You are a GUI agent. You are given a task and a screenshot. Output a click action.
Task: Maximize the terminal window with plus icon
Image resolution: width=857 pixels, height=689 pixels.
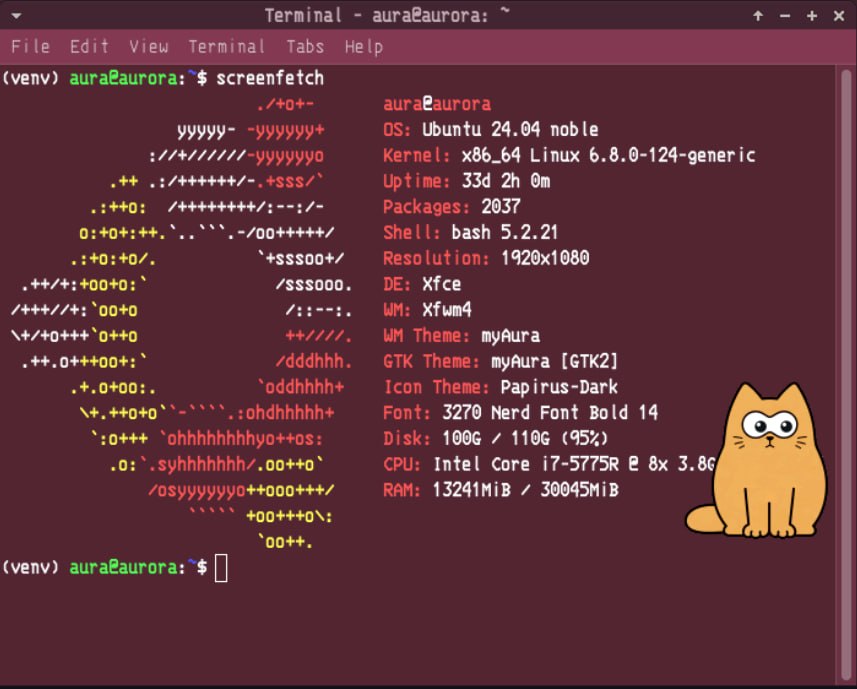812,16
